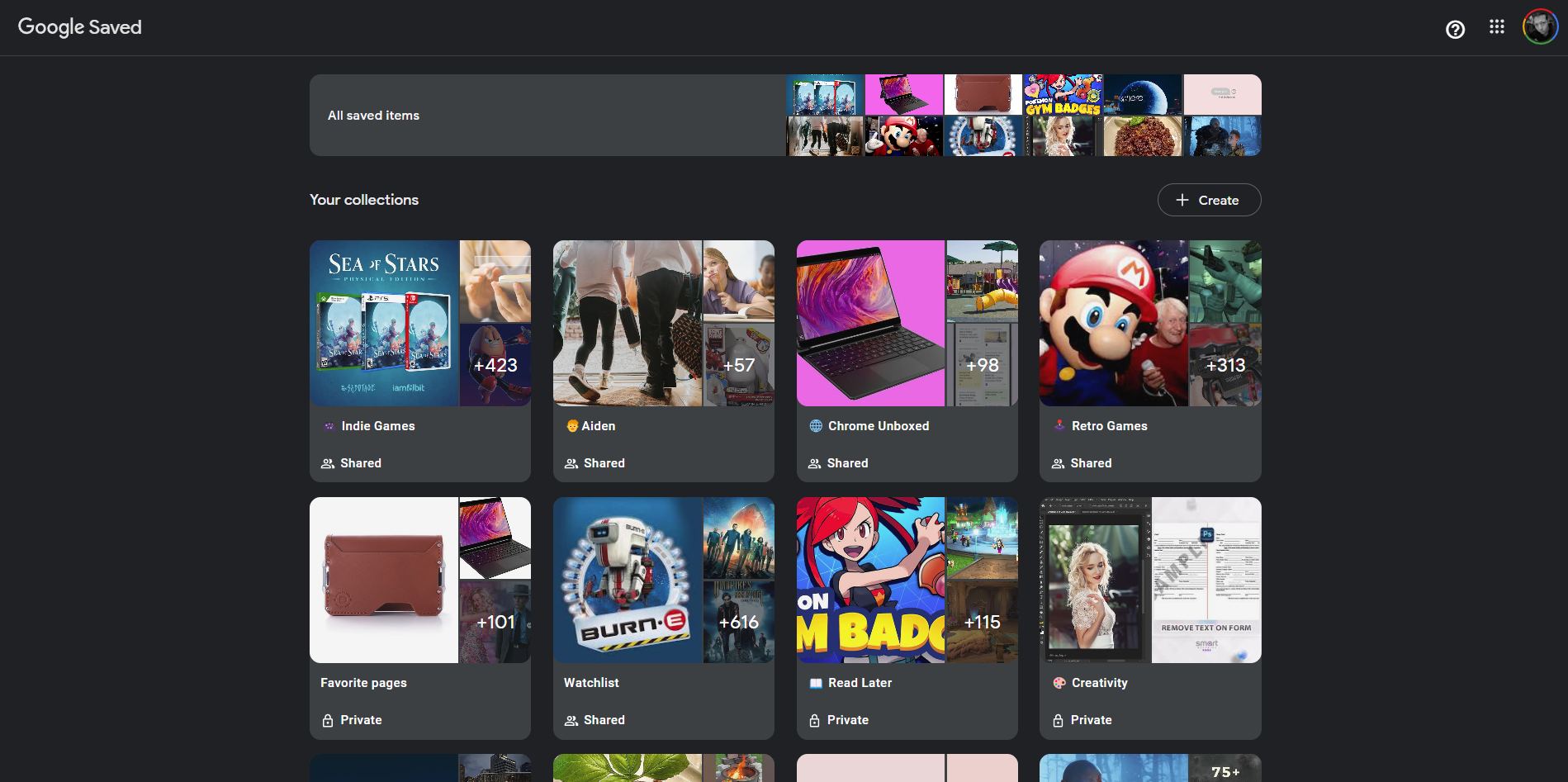Click the shared people icon under Aiden
Screen dimensions: 1568x782
(x=571, y=464)
